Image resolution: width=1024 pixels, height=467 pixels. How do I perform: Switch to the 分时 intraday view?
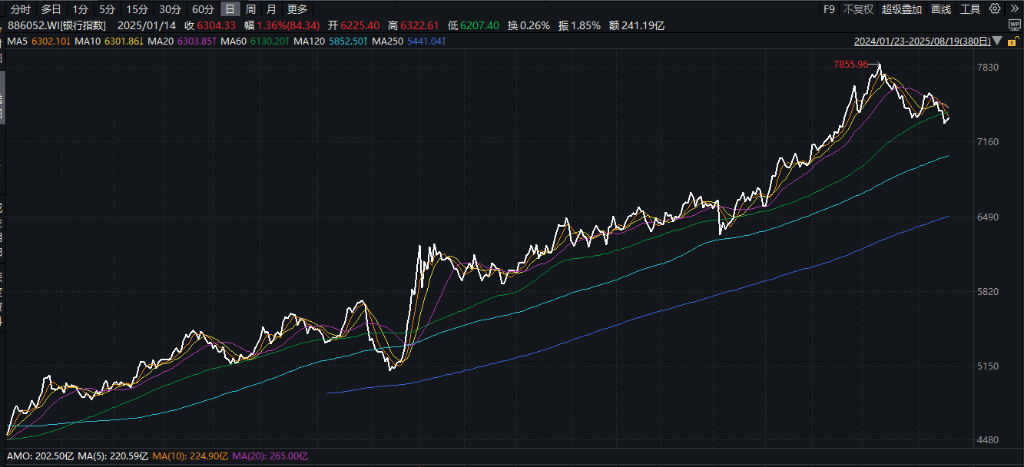pos(20,9)
